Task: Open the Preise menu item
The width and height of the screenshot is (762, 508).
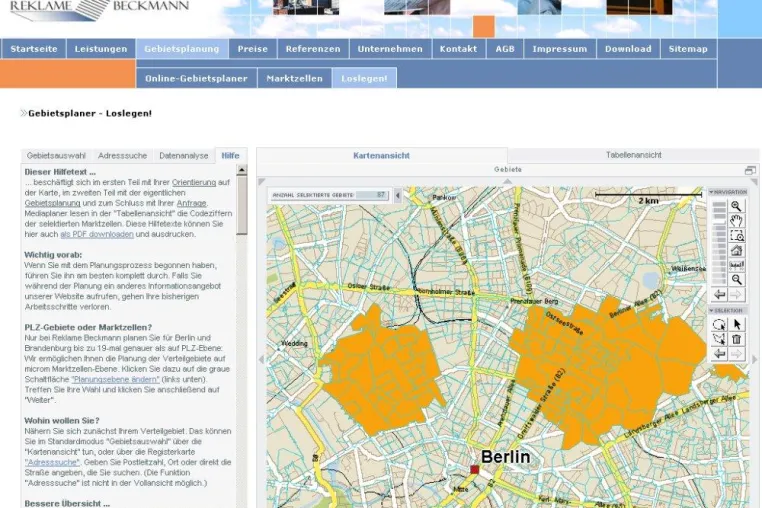Action: 253,49
